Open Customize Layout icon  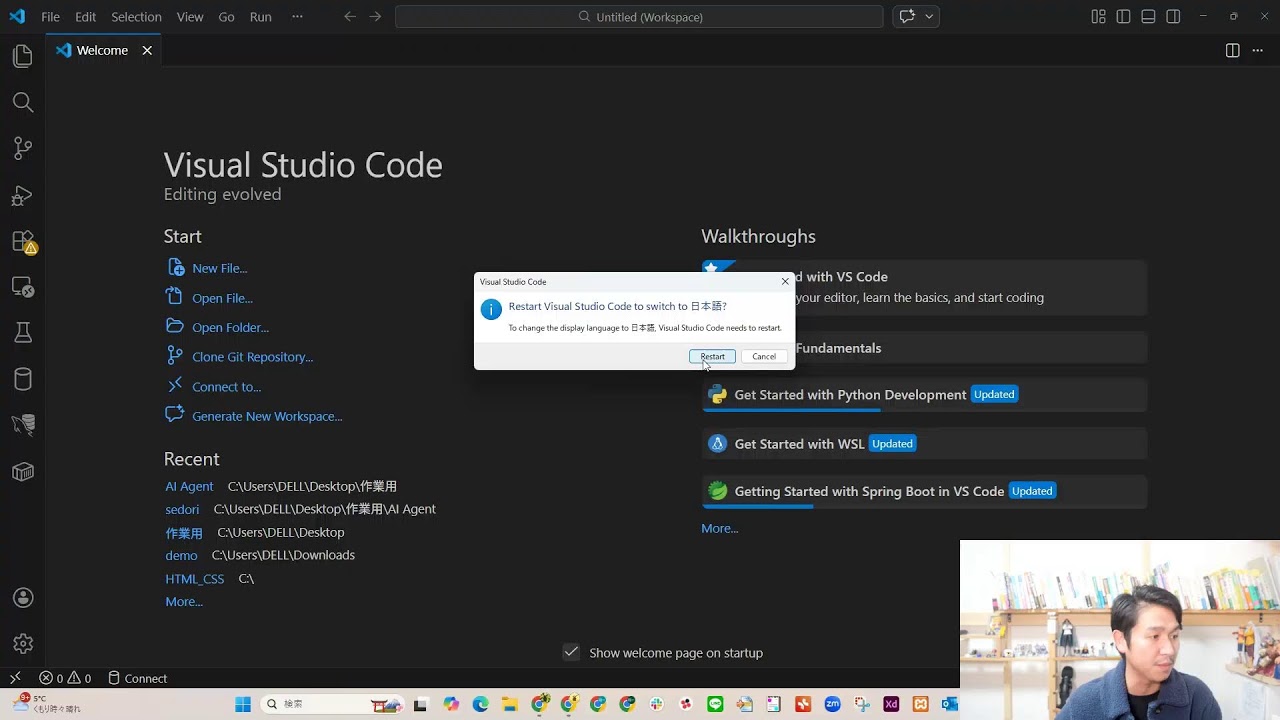tap(1098, 17)
